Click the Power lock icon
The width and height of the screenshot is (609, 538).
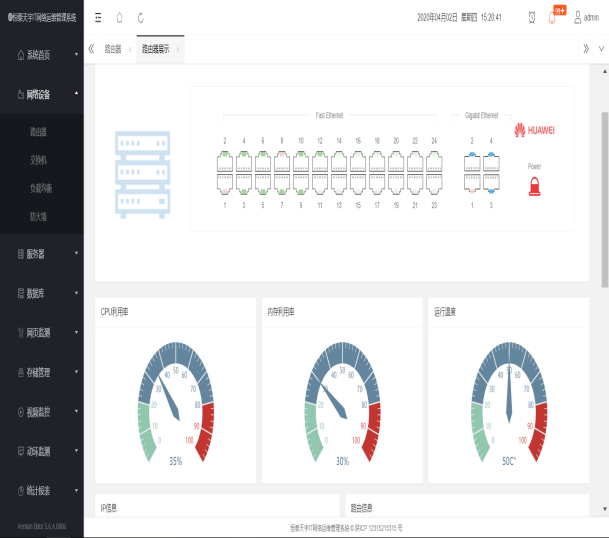coord(534,186)
